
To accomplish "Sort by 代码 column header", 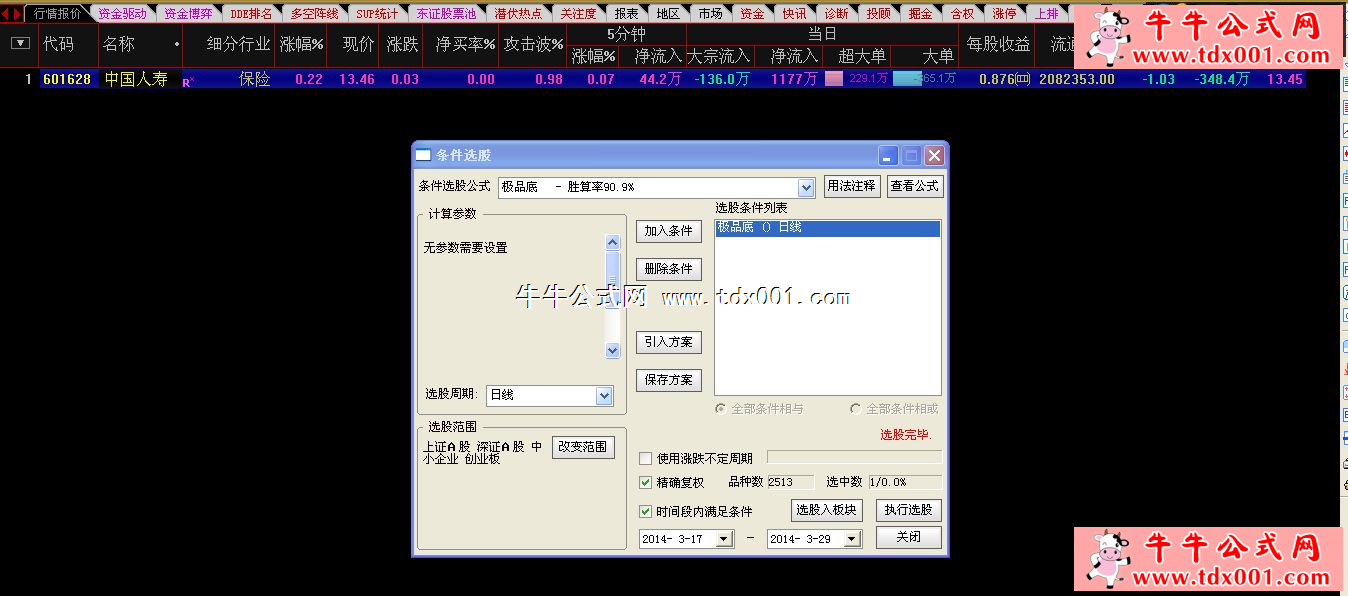I will tap(58, 44).
